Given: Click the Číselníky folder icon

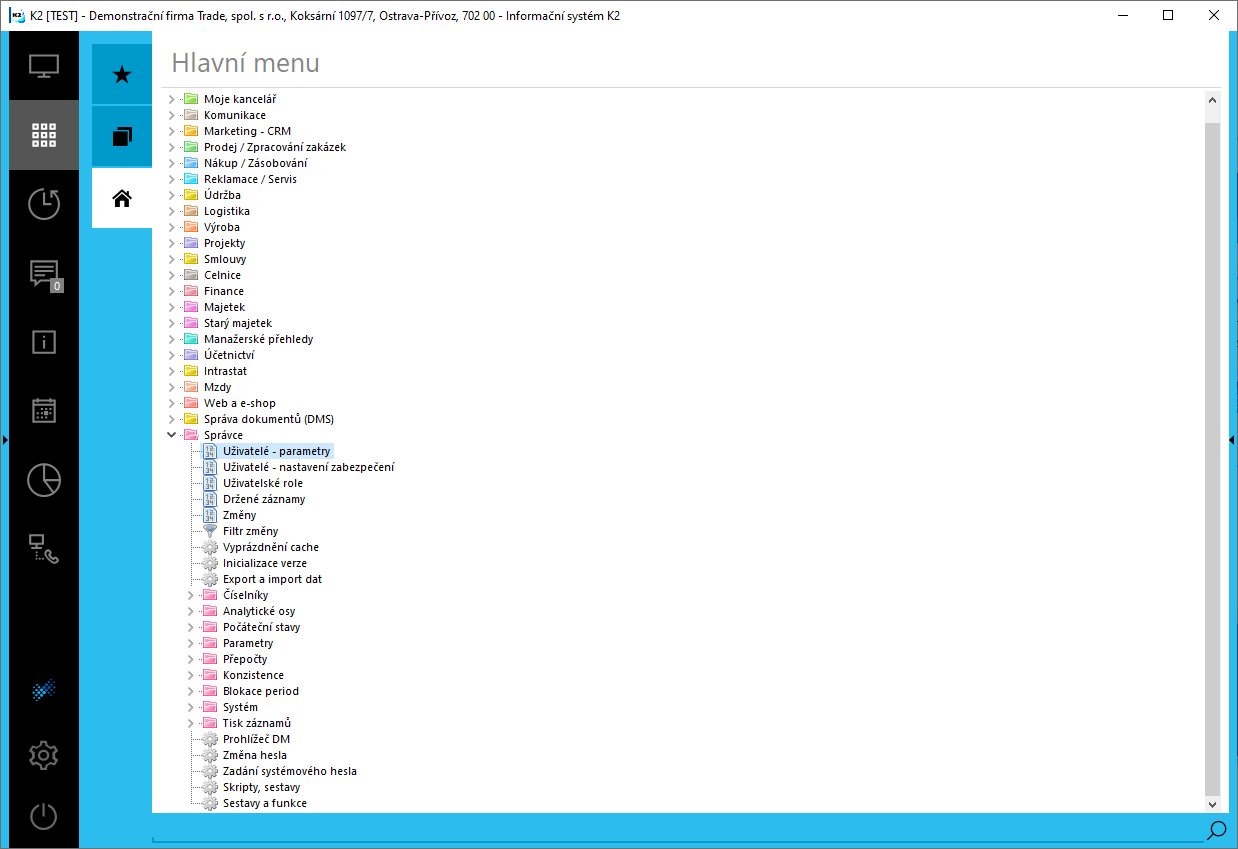Looking at the screenshot, I should 209,595.
